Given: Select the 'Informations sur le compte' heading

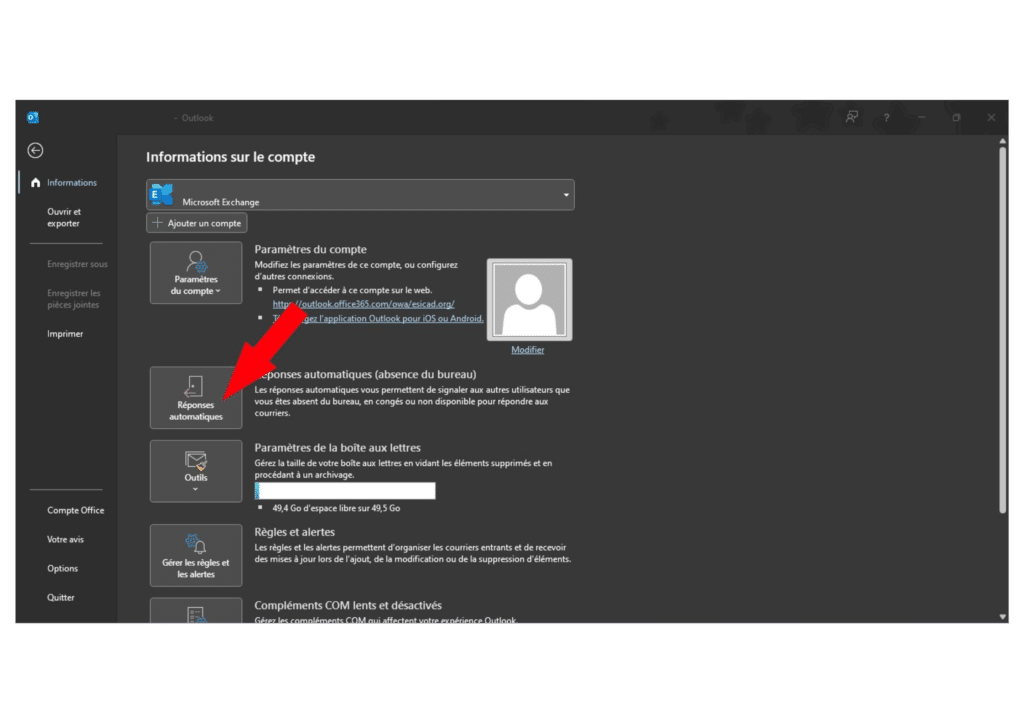Looking at the screenshot, I should (231, 157).
